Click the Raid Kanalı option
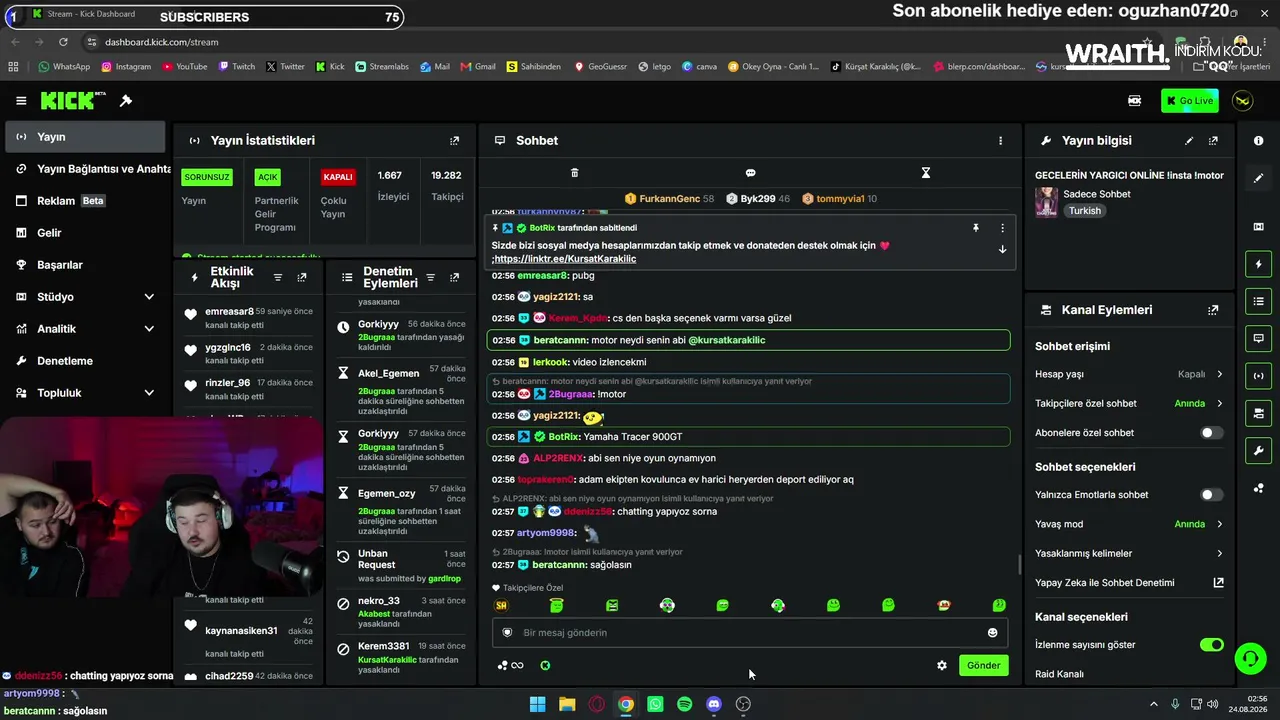Viewport: 1280px width, 720px height. tap(1059, 674)
